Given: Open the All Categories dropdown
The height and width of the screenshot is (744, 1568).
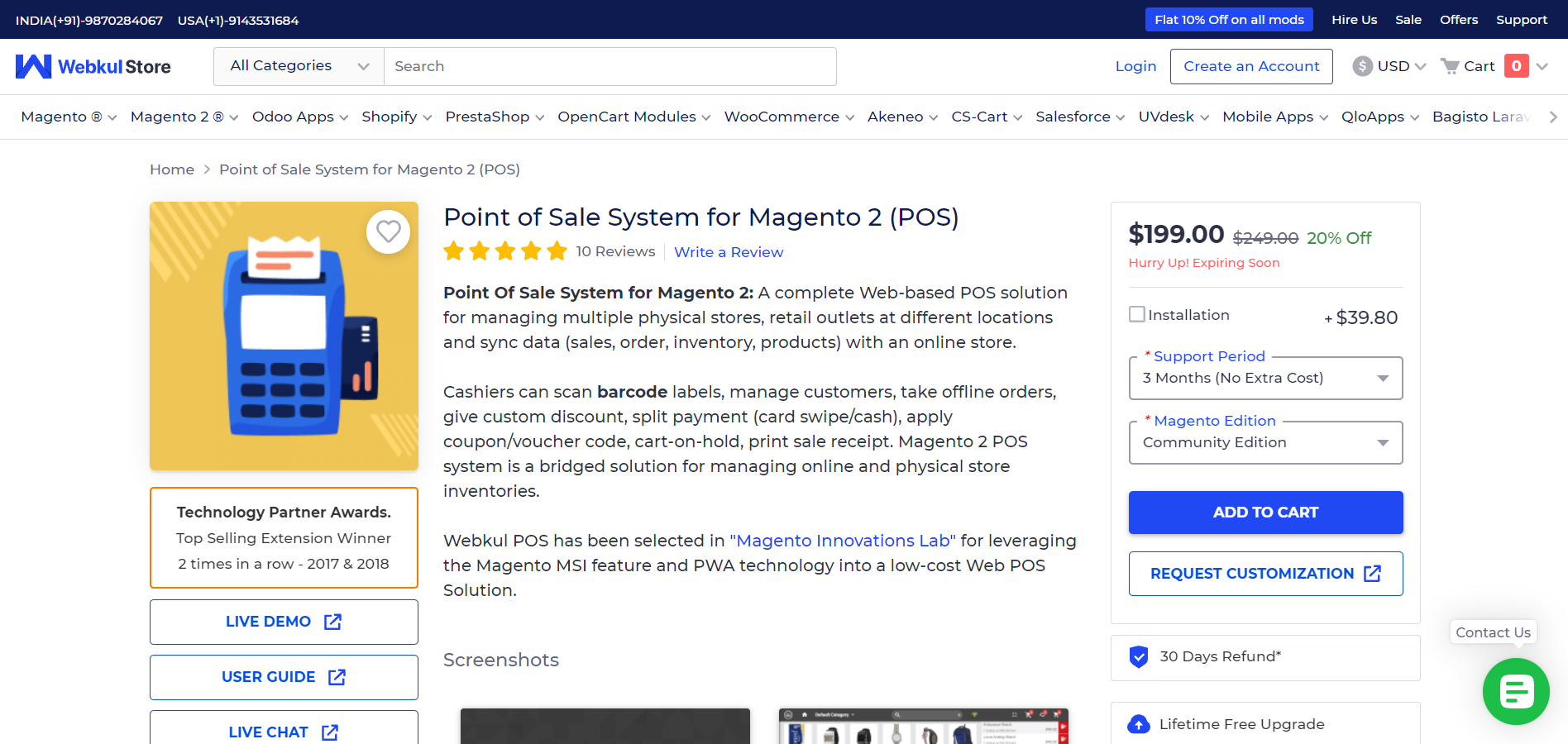Looking at the screenshot, I should [299, 66].
